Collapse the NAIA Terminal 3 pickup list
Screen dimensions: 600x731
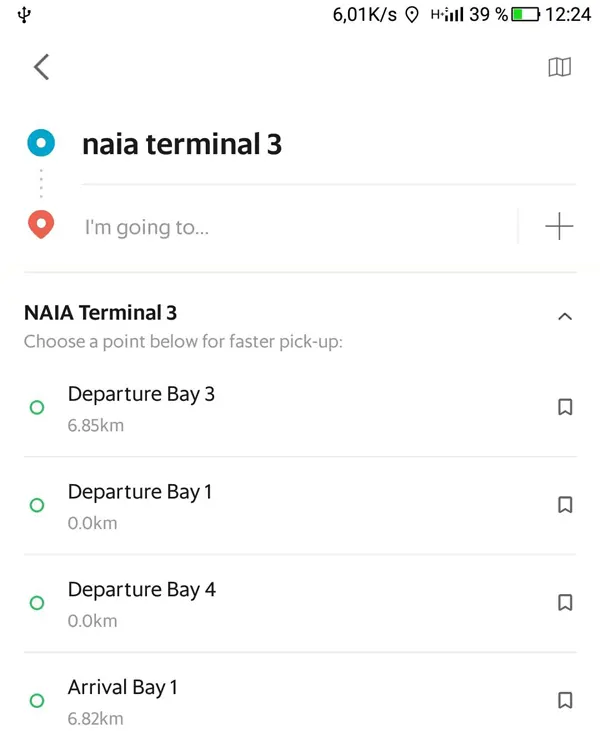click(565, 317)
